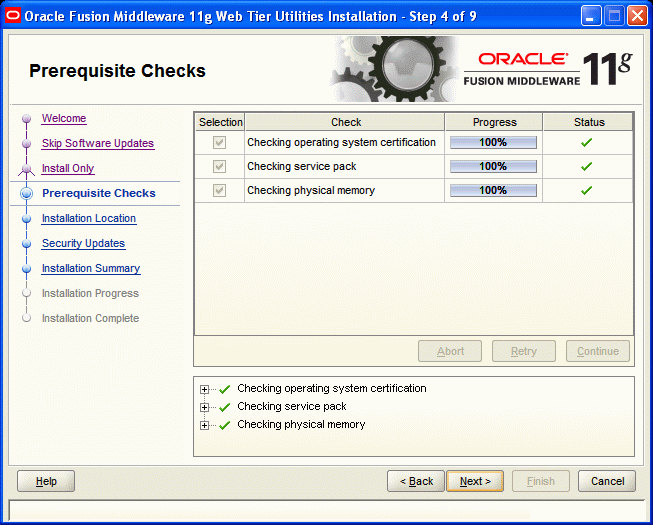Jump to Security Updates step

tap(83, 243)
